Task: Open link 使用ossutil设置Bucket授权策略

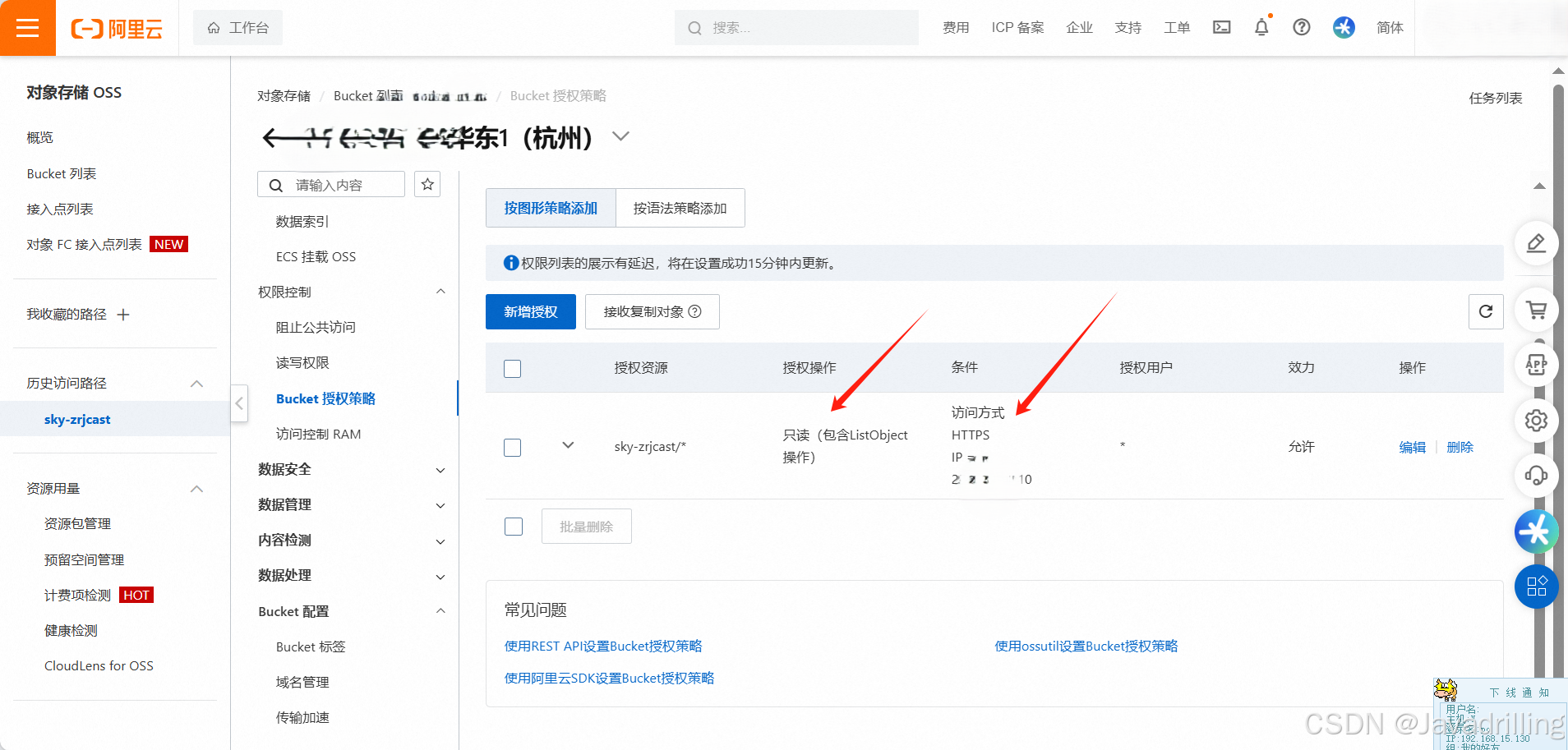Action: click(1086, 646)
